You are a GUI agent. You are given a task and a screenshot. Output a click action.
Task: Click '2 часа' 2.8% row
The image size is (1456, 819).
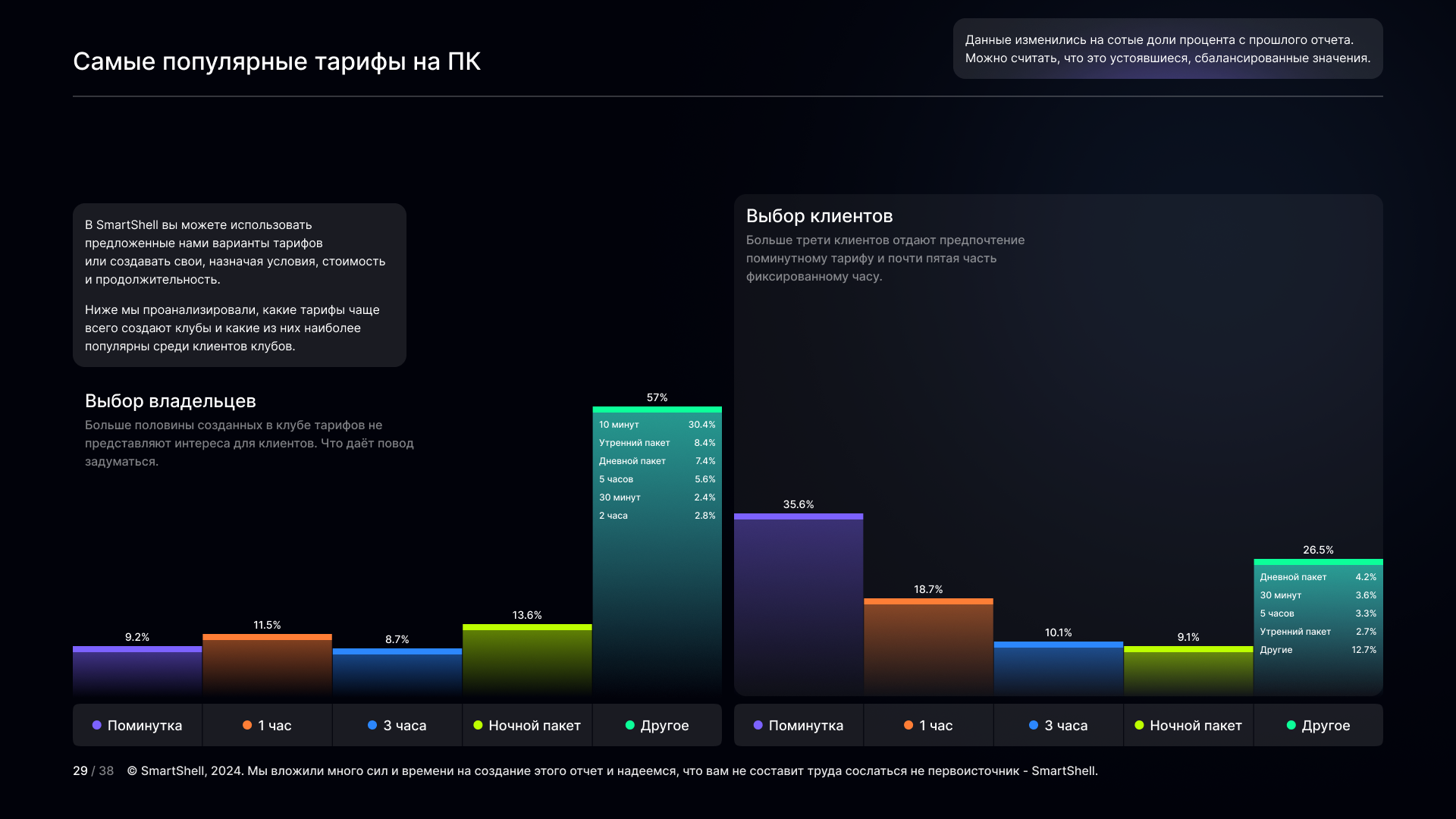point(657,516)
